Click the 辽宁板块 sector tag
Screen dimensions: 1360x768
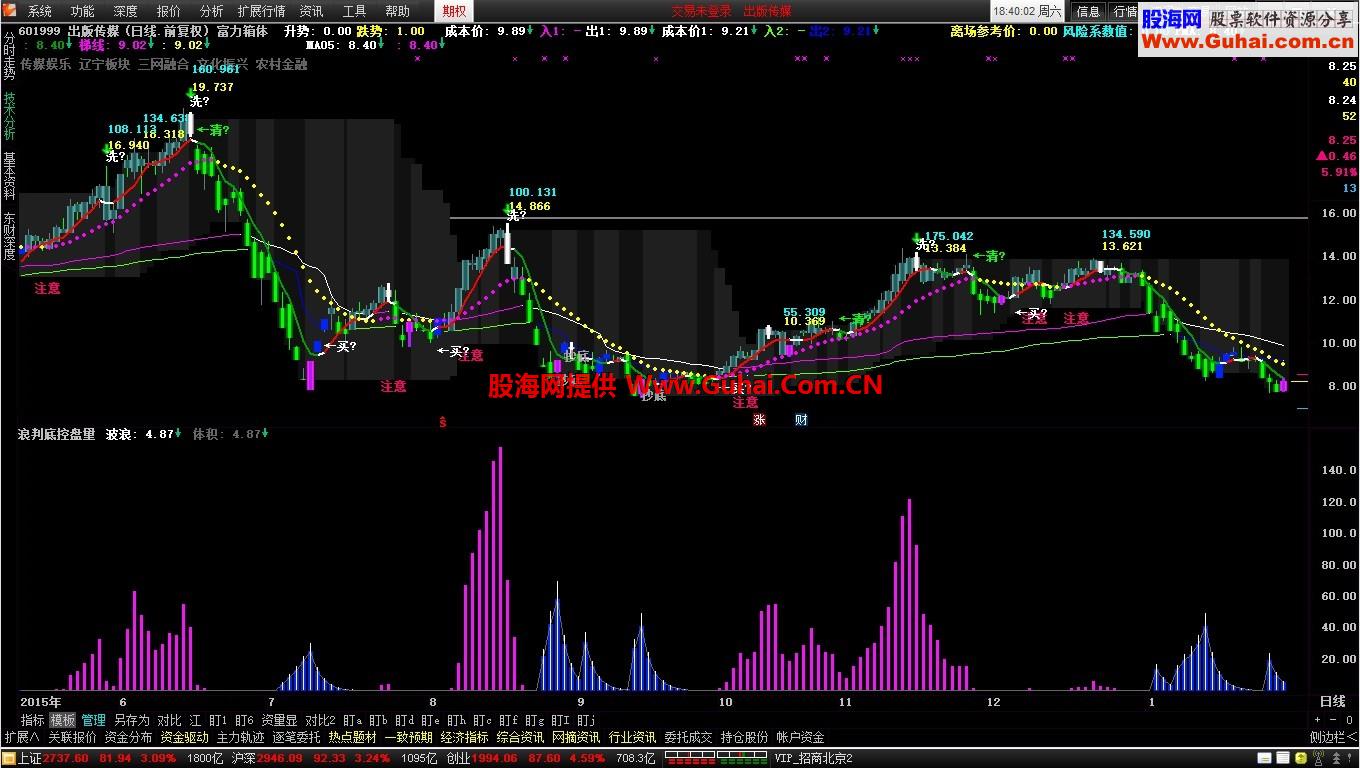click(104, 64)
